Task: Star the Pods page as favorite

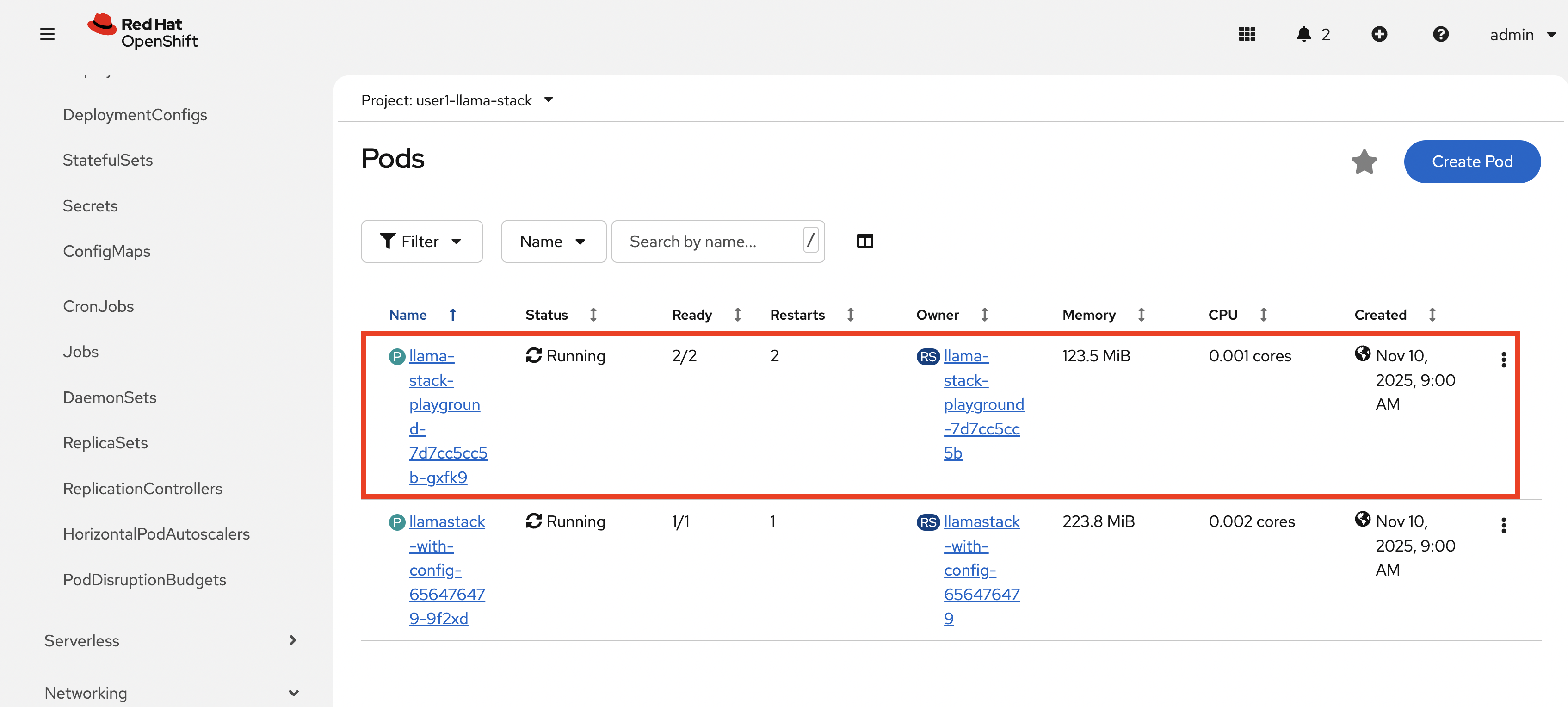Action: point(1364,162)
